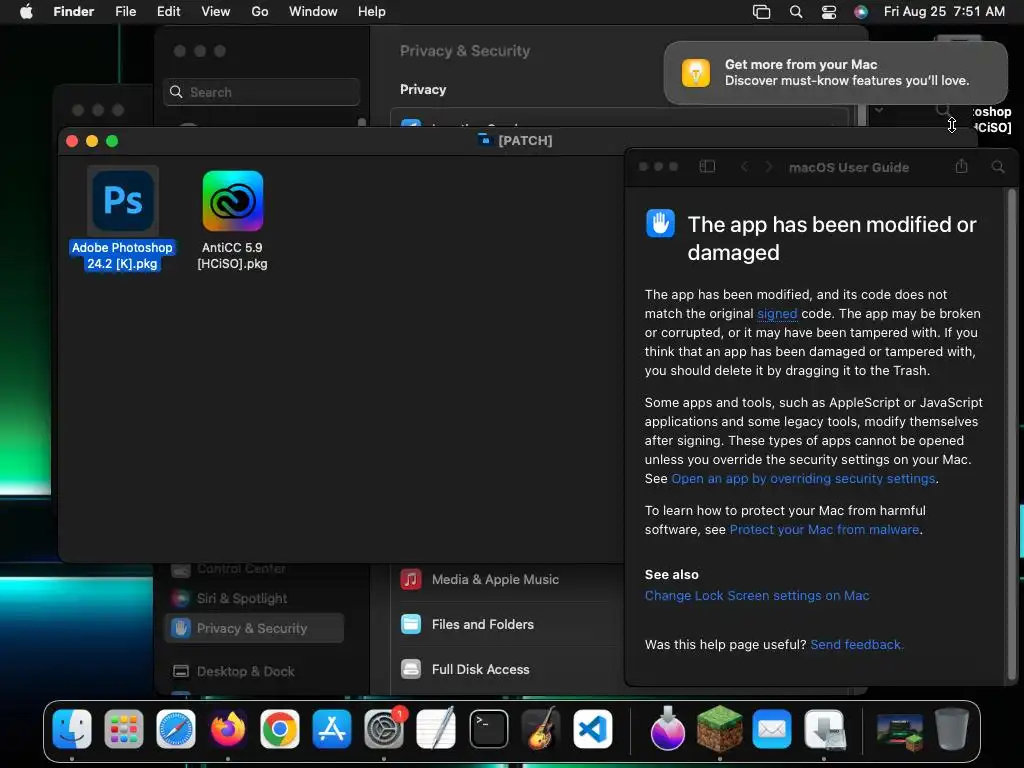This screenshot has height=768, width=1024.
Task: Open the Window menu
Action: point(313,12)
